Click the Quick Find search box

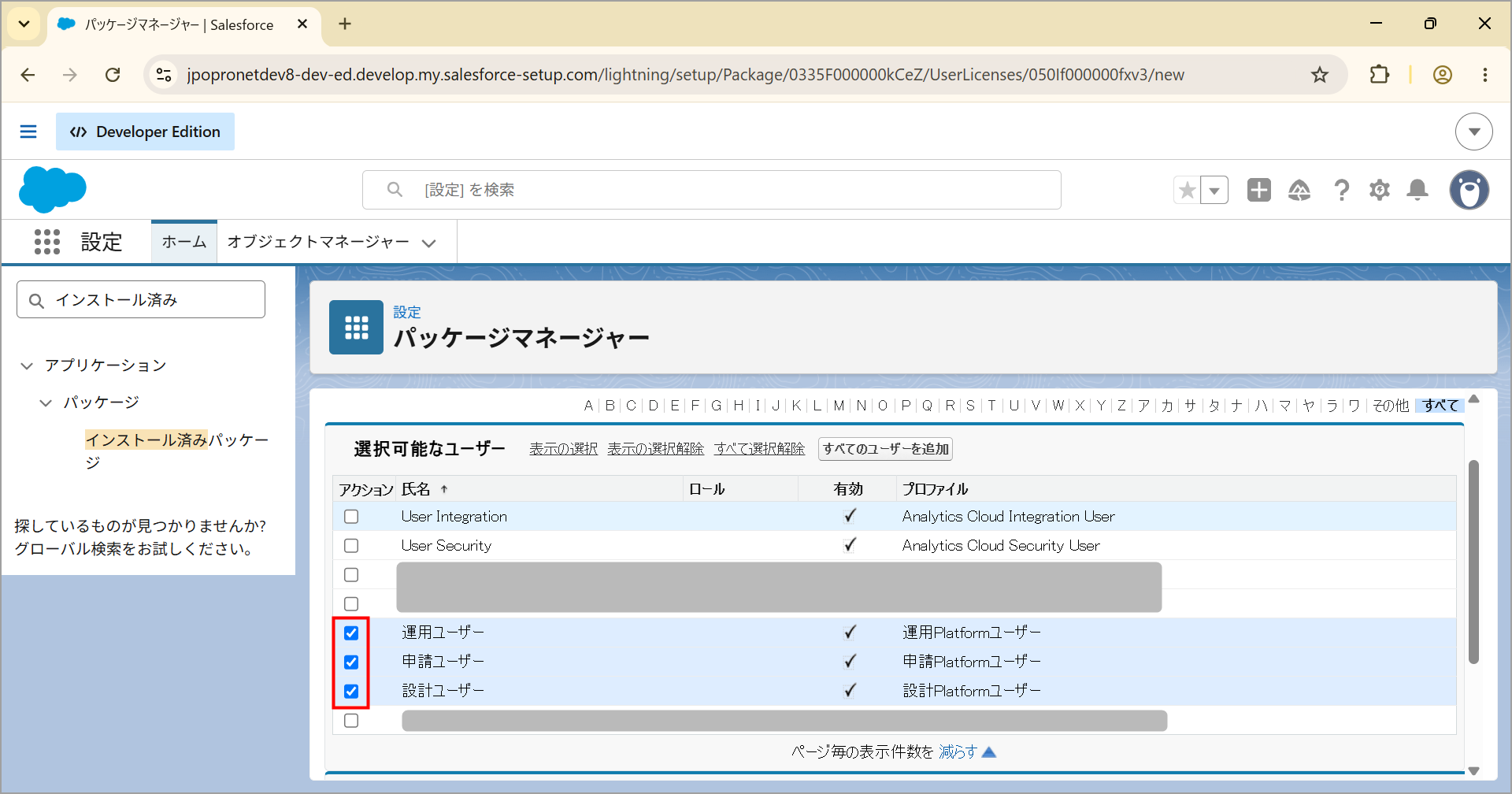[141, 299]
